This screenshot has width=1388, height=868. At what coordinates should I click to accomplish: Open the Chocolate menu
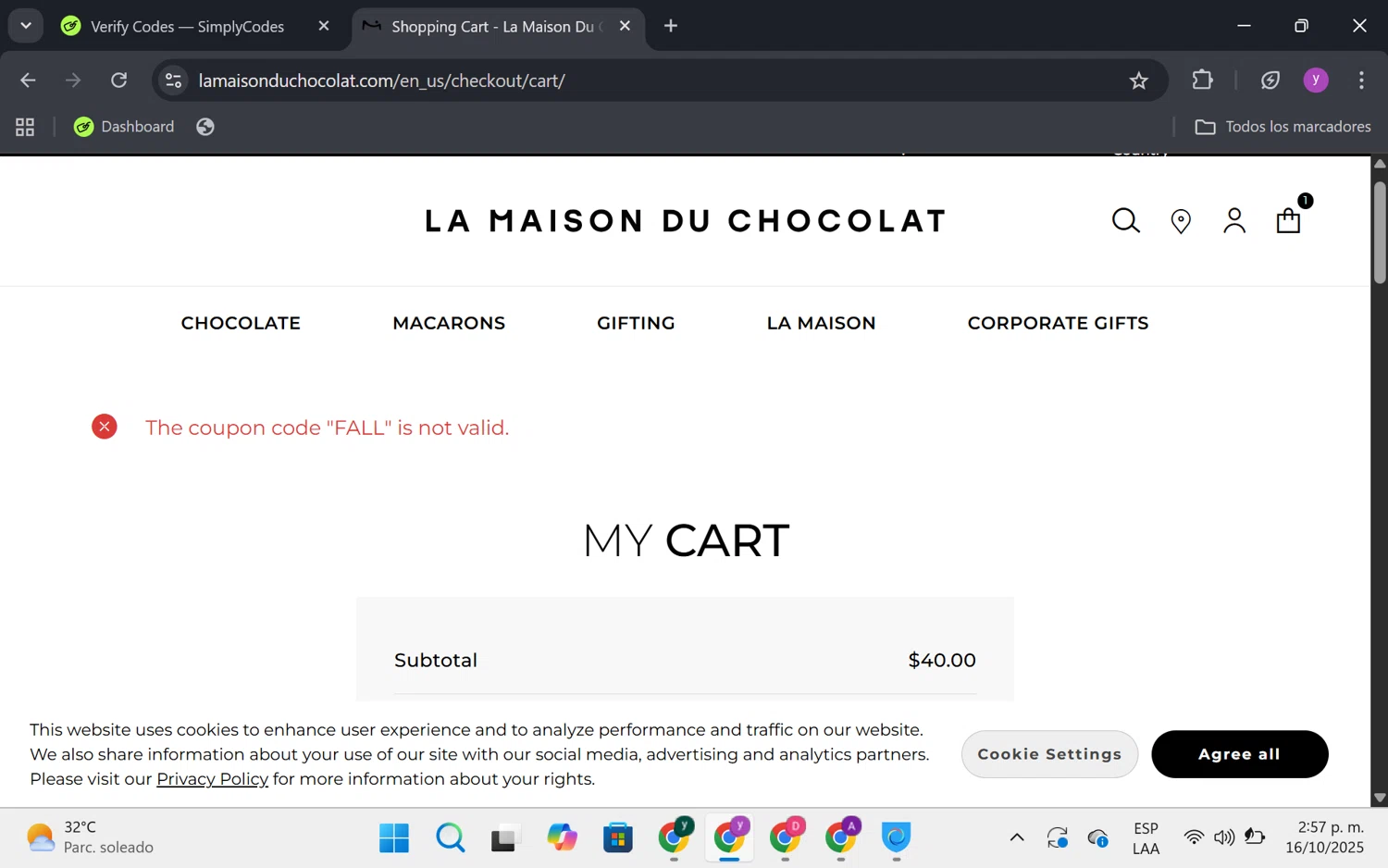241,323
